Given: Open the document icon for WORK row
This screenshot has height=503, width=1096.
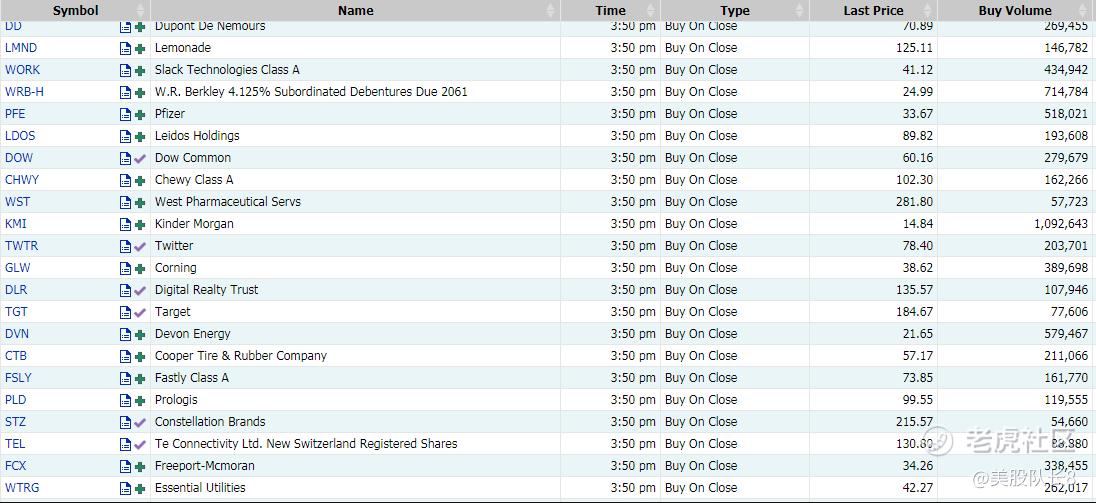Looking at the screenshot, I should pyautogui.click(x=125, y=71).
